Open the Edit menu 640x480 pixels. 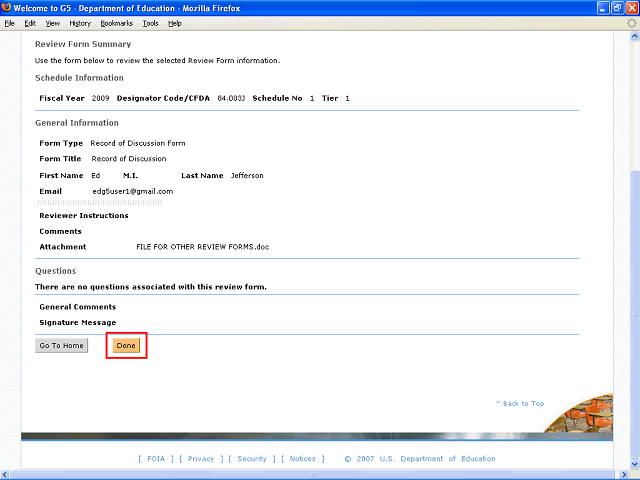pyautogui.click(x=30, y=23)
